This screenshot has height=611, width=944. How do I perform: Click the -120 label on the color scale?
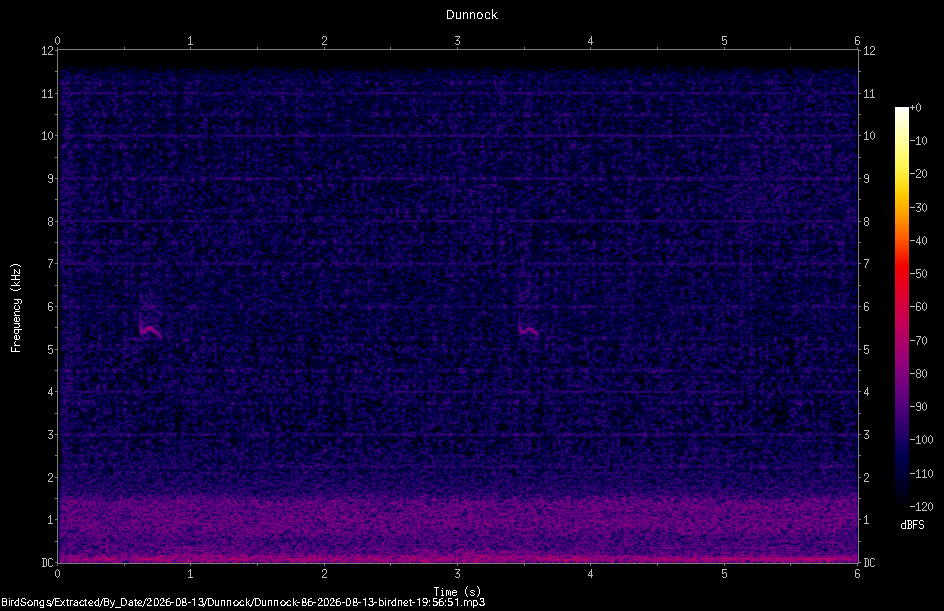coord(921,507)
